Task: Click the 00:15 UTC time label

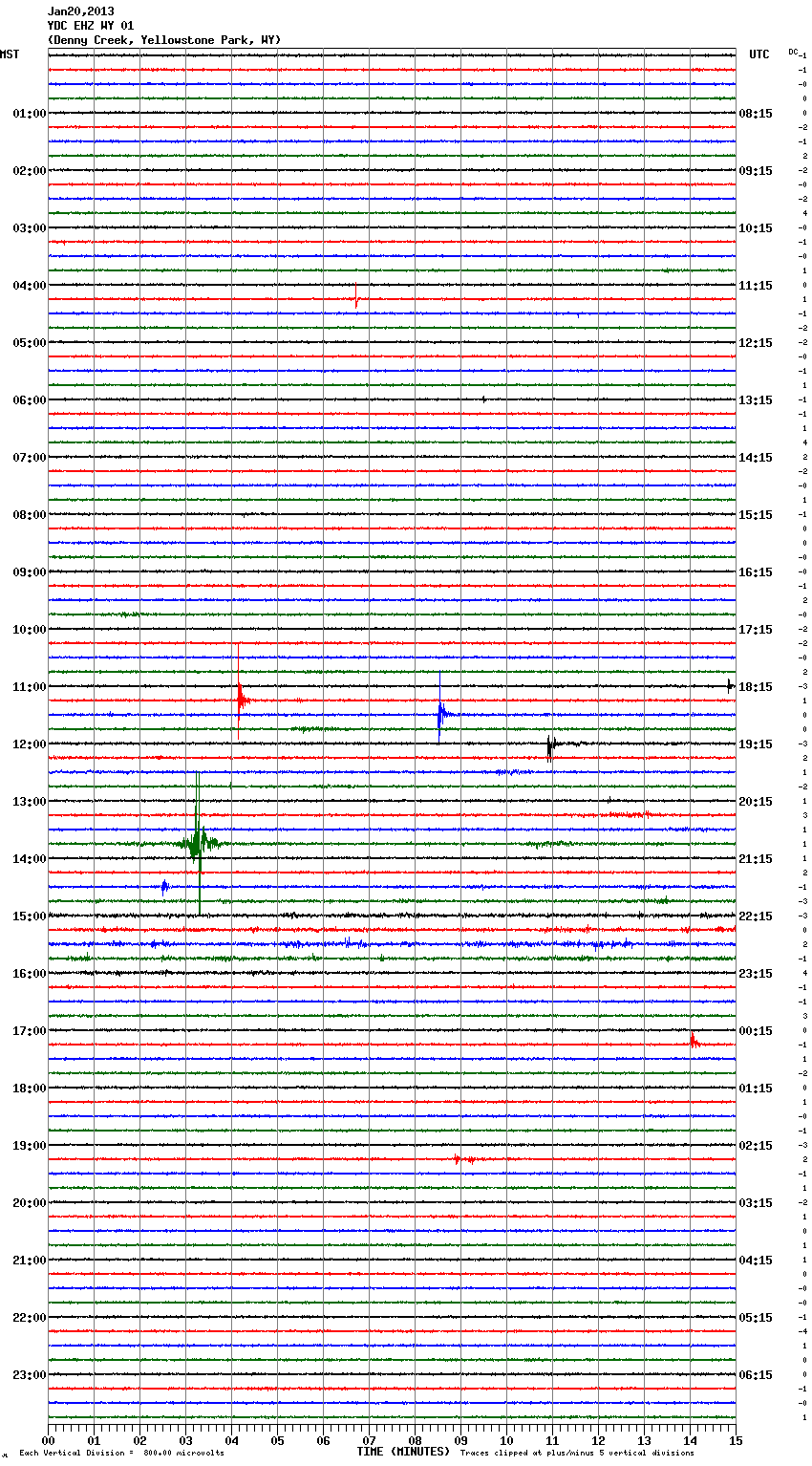Action: (756, 1031)
